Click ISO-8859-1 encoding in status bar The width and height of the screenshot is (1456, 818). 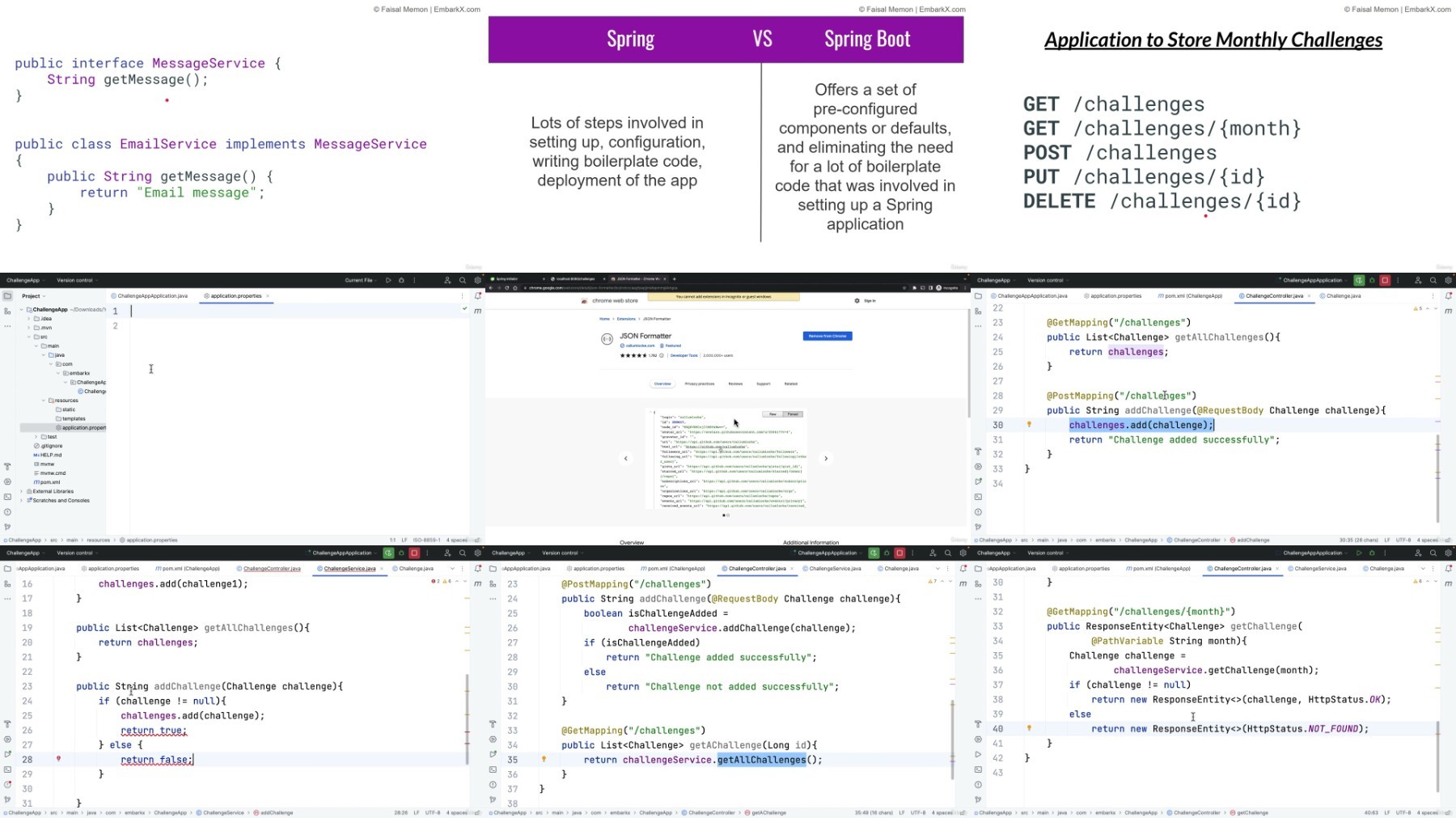pyautogui.click(x=426, y=540)
